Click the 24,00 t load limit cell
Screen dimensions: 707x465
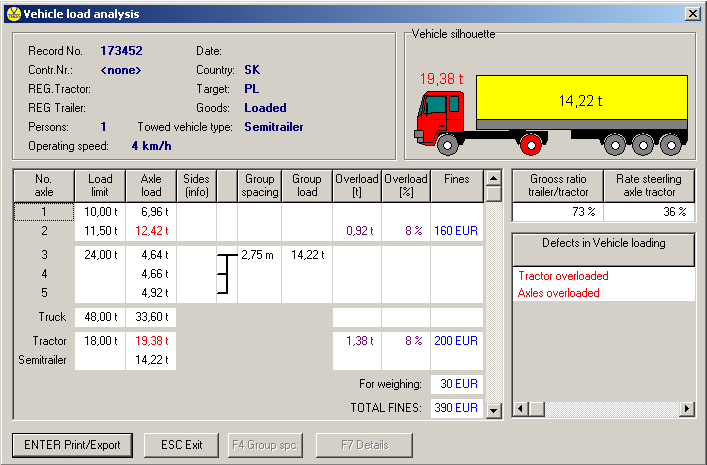[x=101, y=255]
